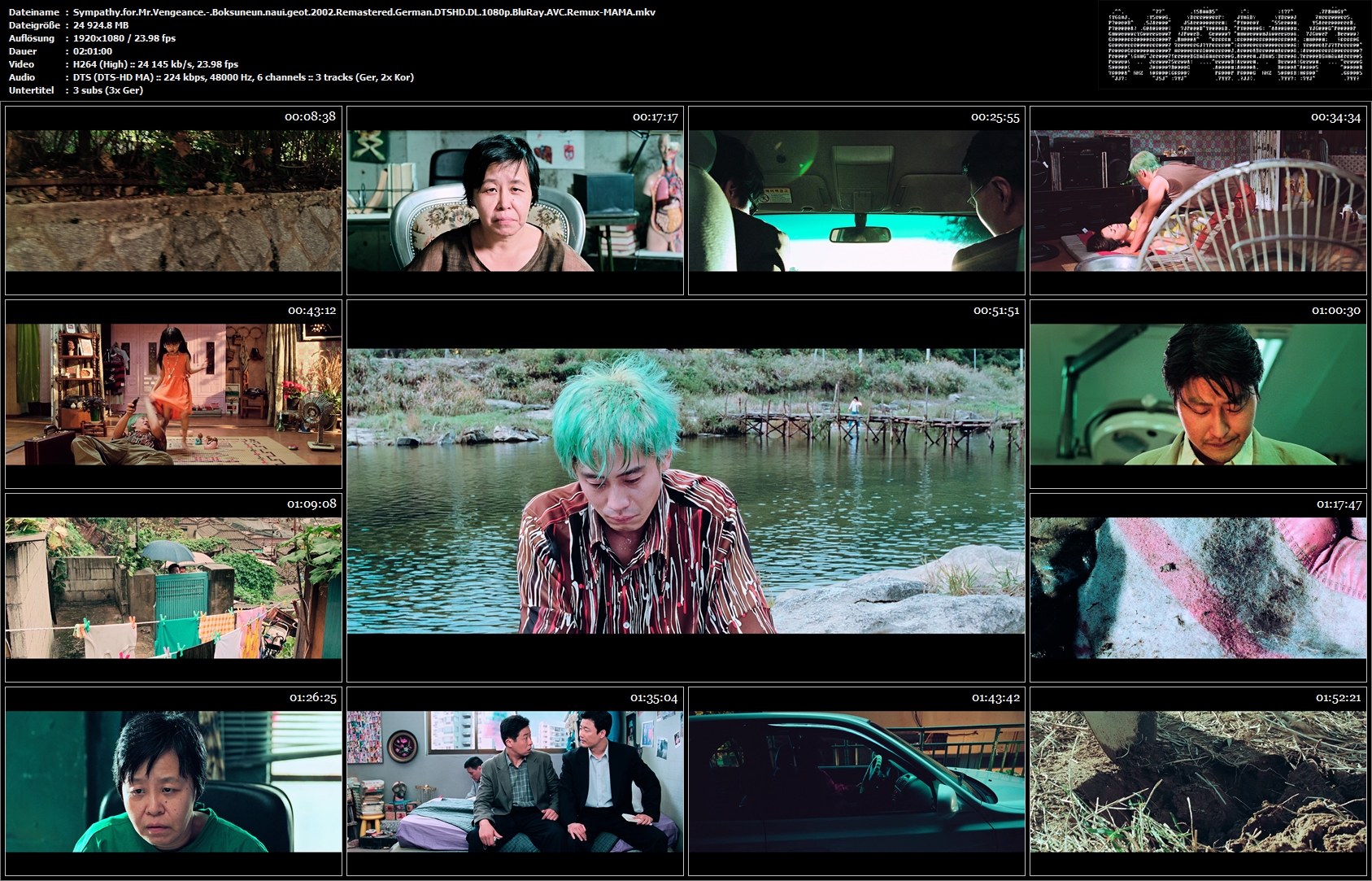Open thumbnail at timestamp 00:08:38
Viewport: 1372px width, 881px height.
click(173, 200)
